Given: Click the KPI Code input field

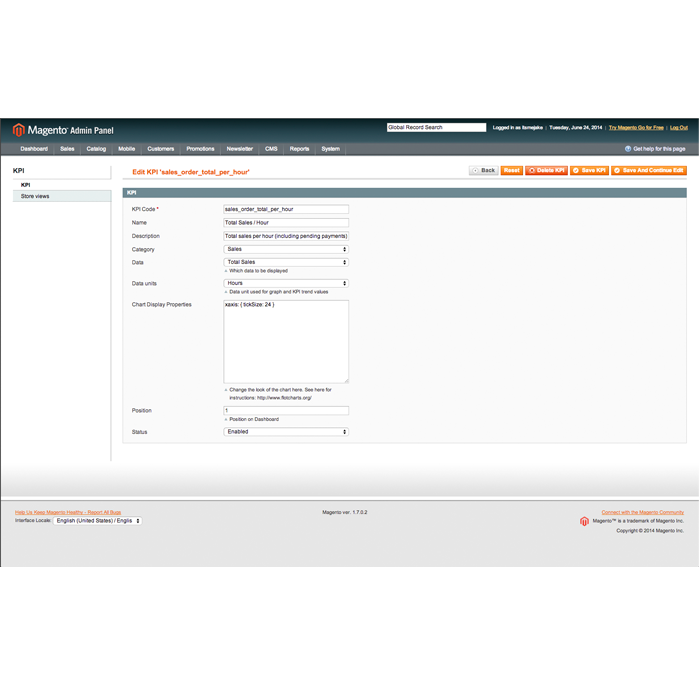Looking at the screenshot, I should tap(286, 209).
